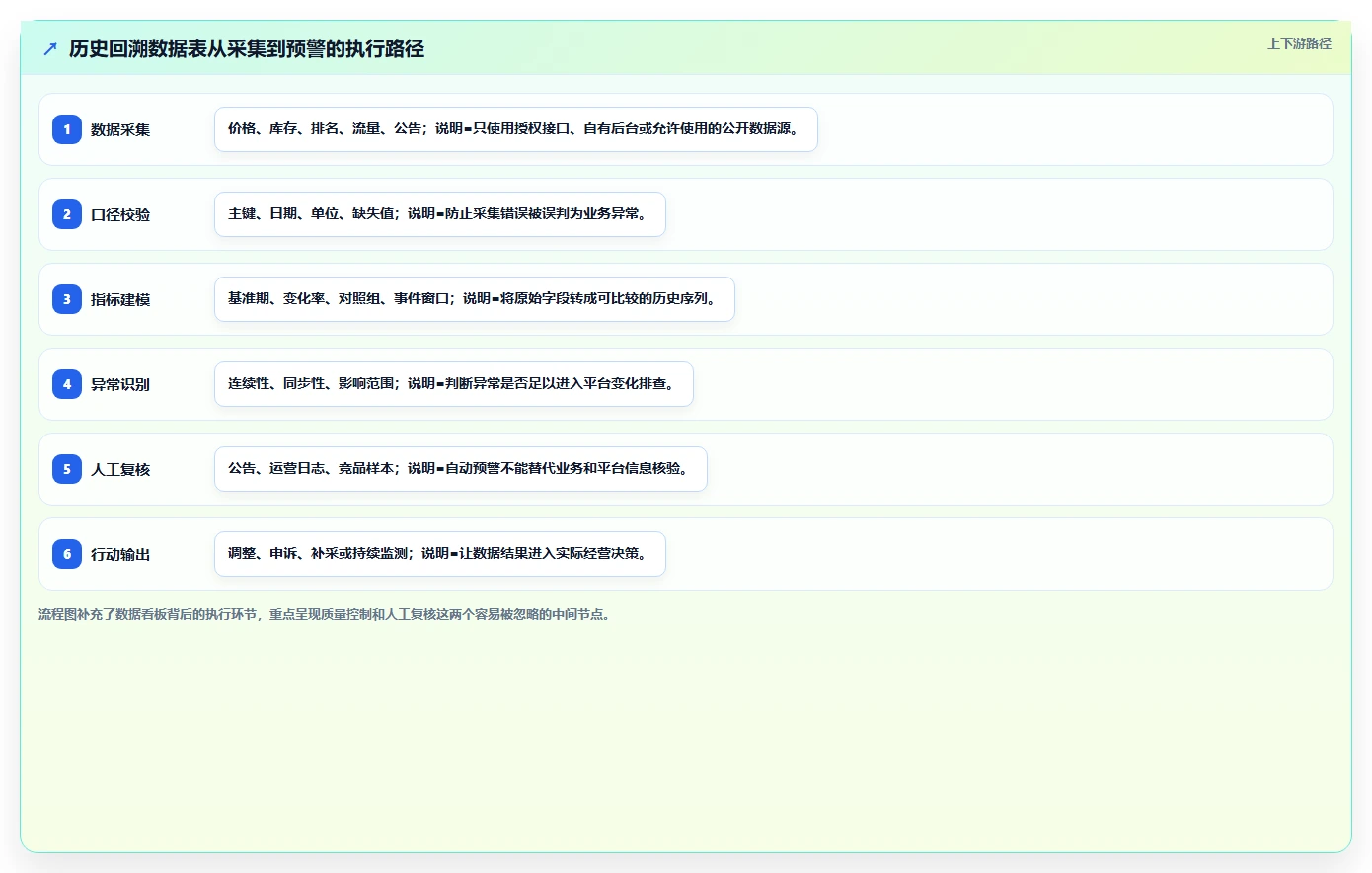Click the step 5 number badge

click(x=67, y=469)
